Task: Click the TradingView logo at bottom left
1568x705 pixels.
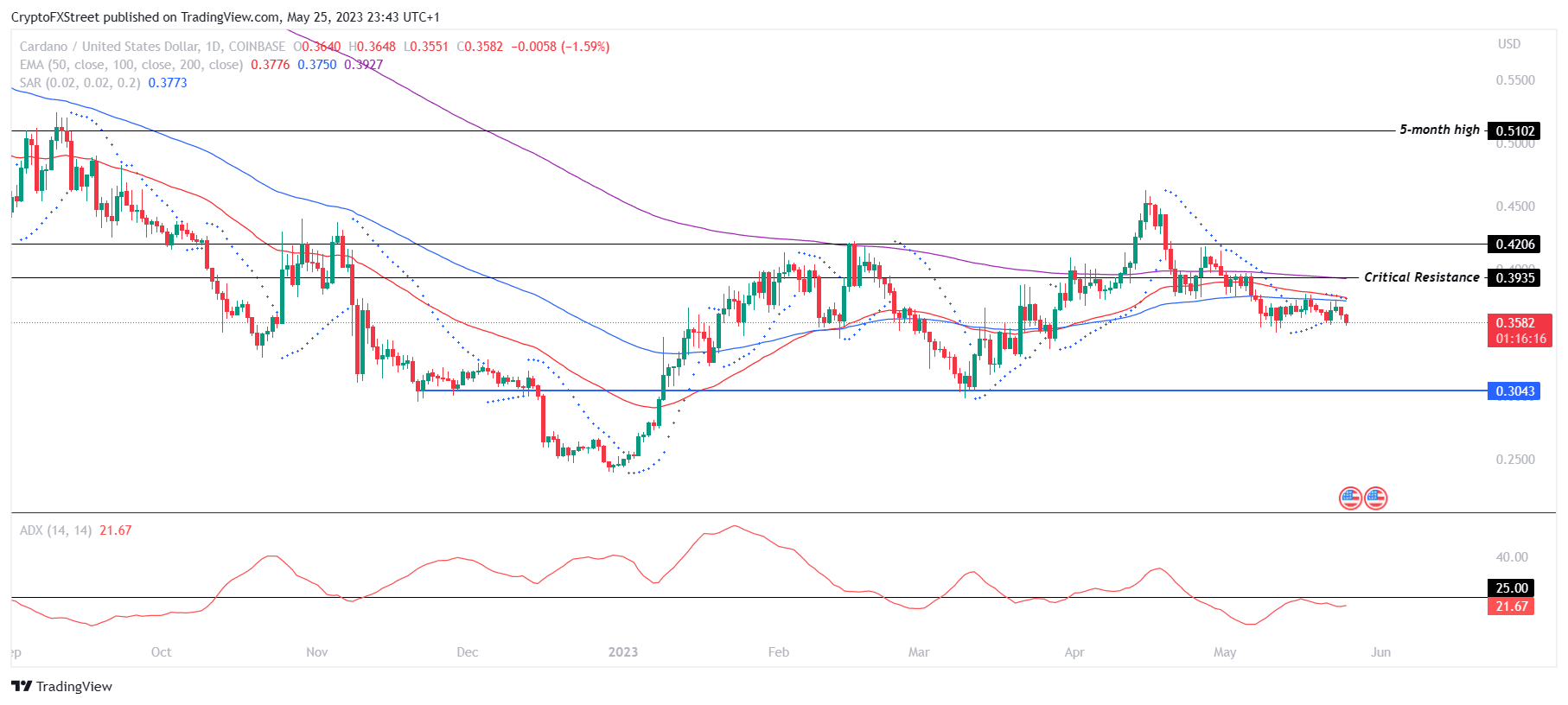Action: coord(61,686)
